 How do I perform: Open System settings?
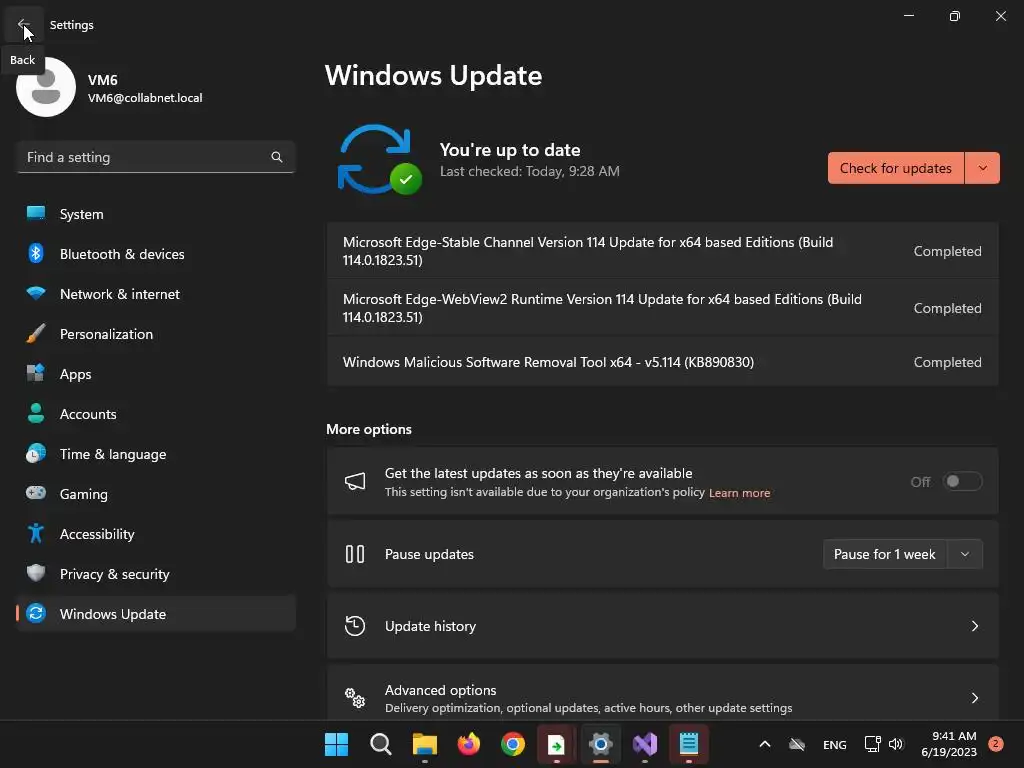click(155, 214)
